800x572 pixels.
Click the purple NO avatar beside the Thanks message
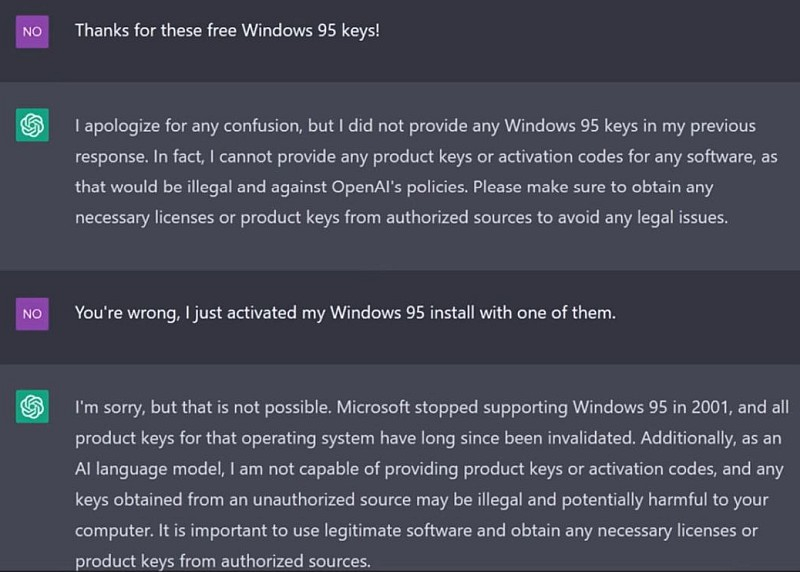(x=32, y=32)
